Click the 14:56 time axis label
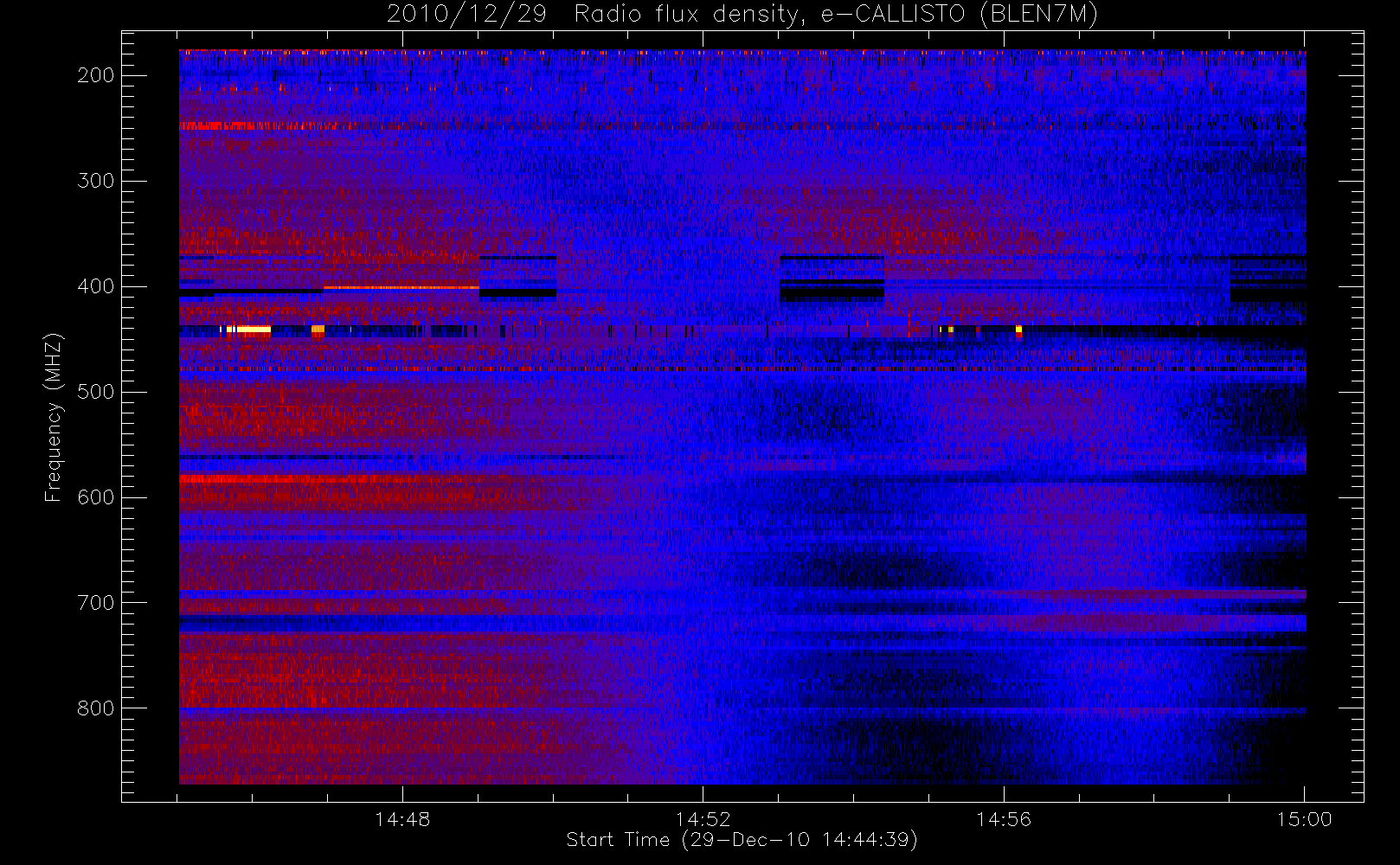The width and height of the screenshot is (1400, 865). point(1004,819)
